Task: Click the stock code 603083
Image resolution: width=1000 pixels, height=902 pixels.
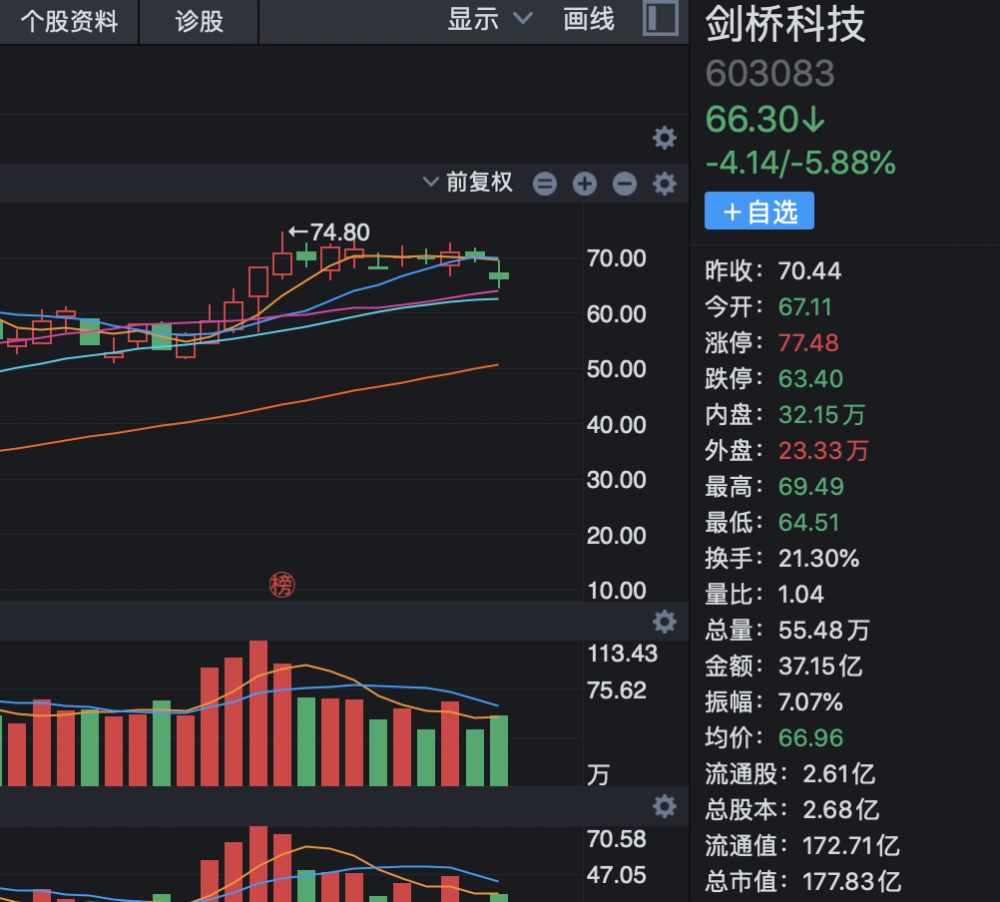Action: point(770,73)
